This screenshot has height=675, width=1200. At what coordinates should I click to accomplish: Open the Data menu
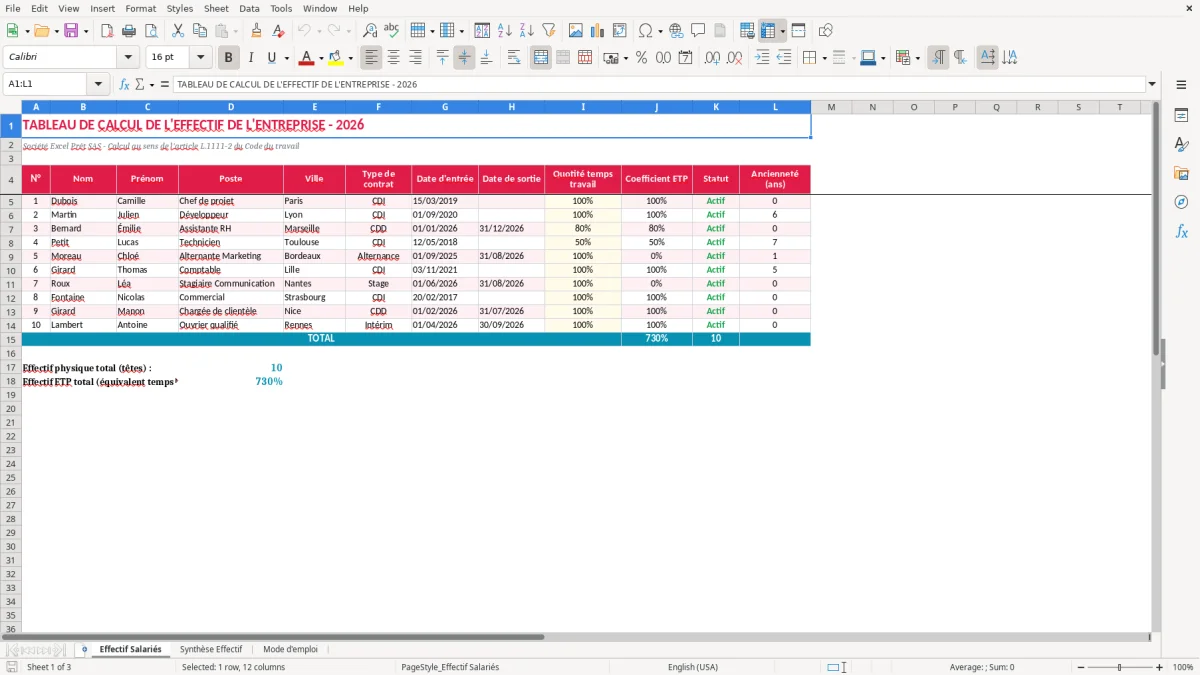[249, 8]
